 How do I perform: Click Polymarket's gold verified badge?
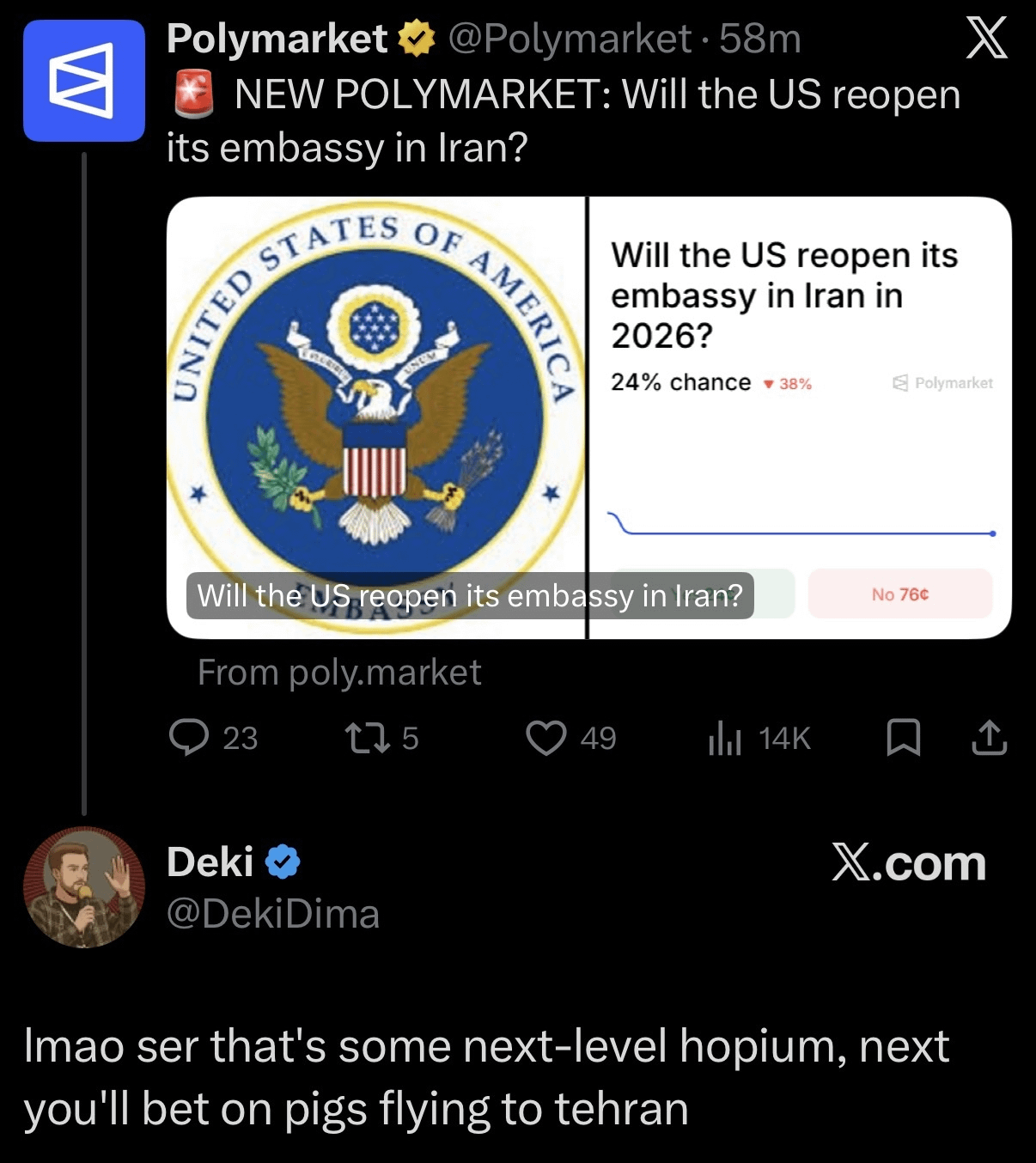pos(417,39)
